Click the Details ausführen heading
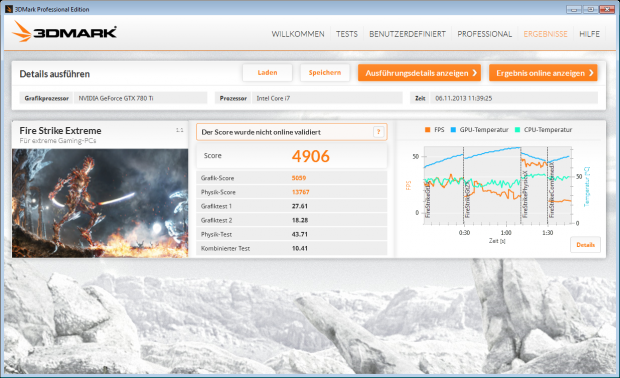 coord(55,74)
